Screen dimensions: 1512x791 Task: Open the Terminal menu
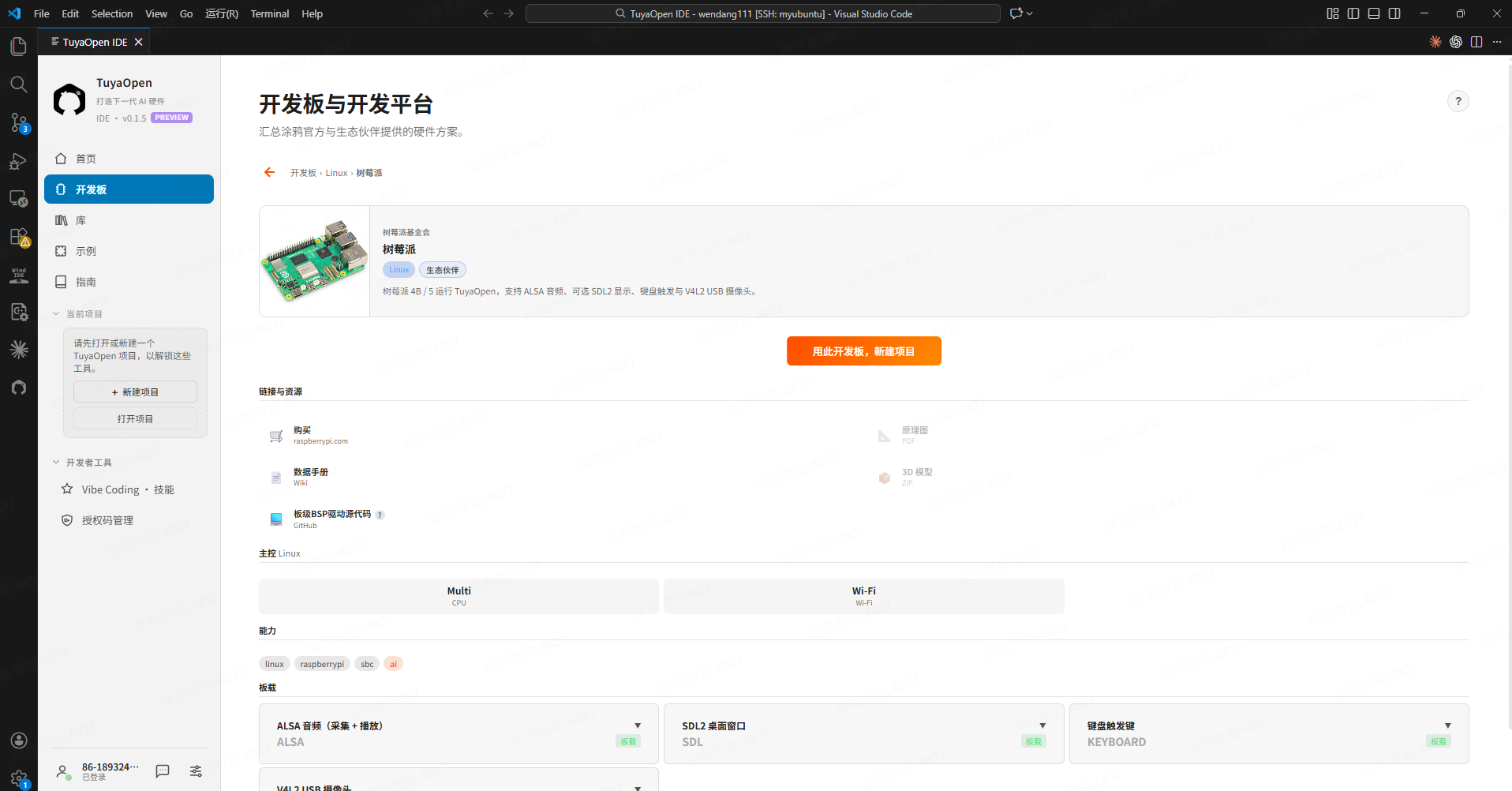pos(270,13)
